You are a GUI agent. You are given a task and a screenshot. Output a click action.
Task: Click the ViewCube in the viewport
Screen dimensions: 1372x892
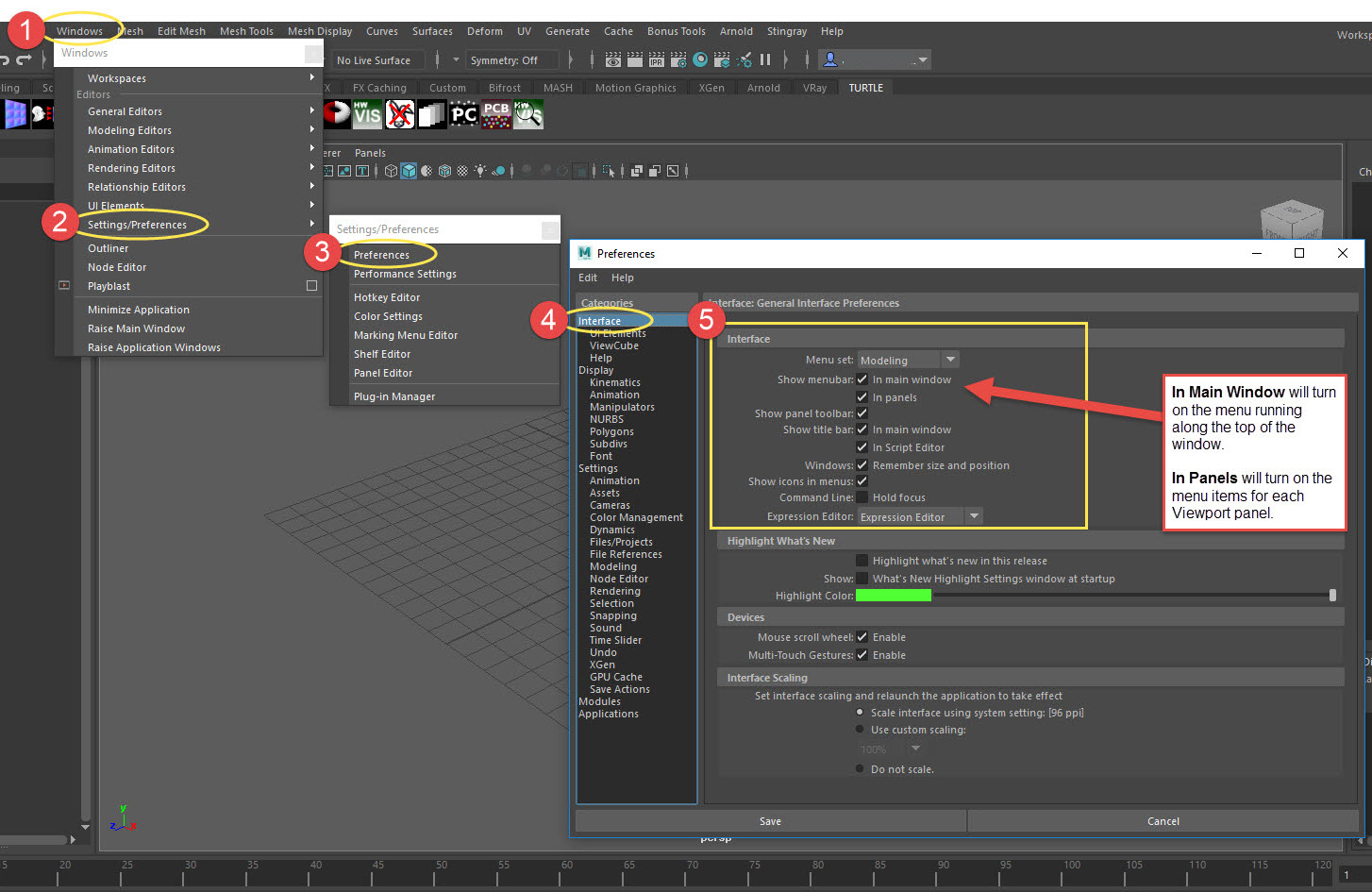click(1292, 220)
